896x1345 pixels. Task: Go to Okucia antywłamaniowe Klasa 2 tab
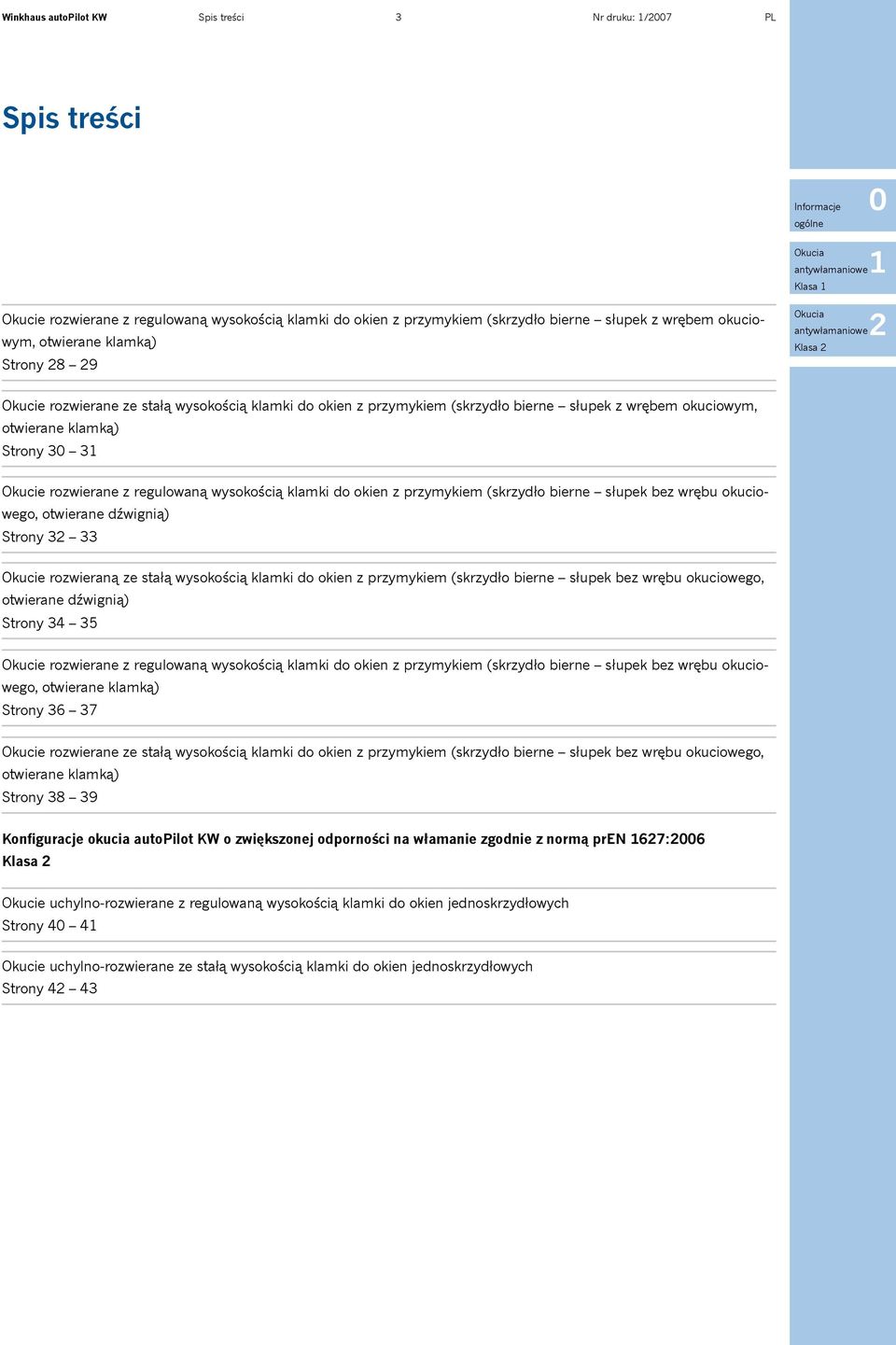(x=843, y=330)
